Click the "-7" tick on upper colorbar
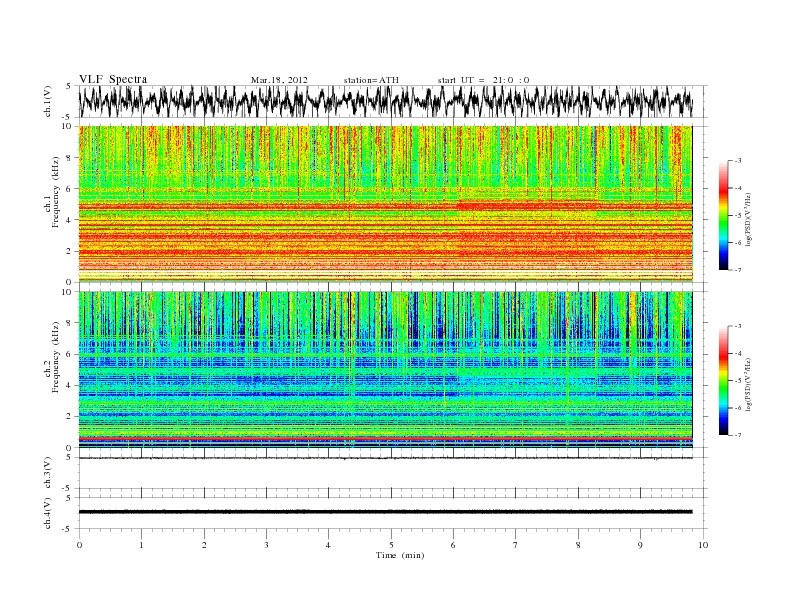 pyautogui.click(x=738, y=270)
